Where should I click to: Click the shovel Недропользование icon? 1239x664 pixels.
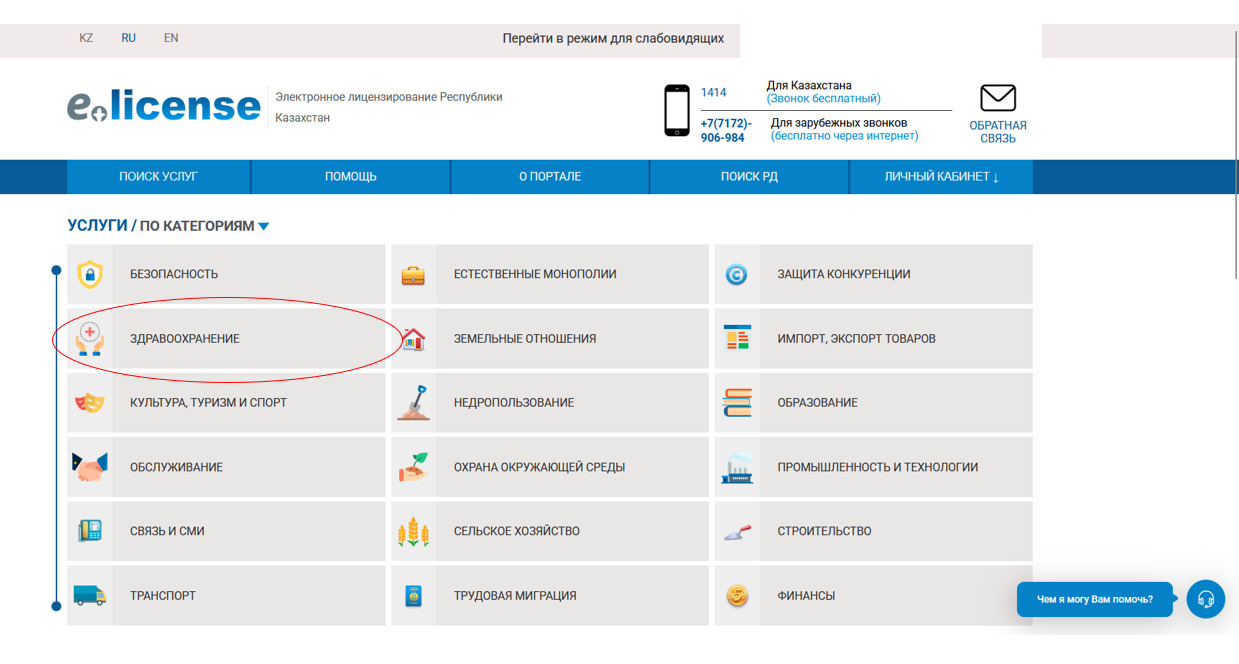click(413, 403)
